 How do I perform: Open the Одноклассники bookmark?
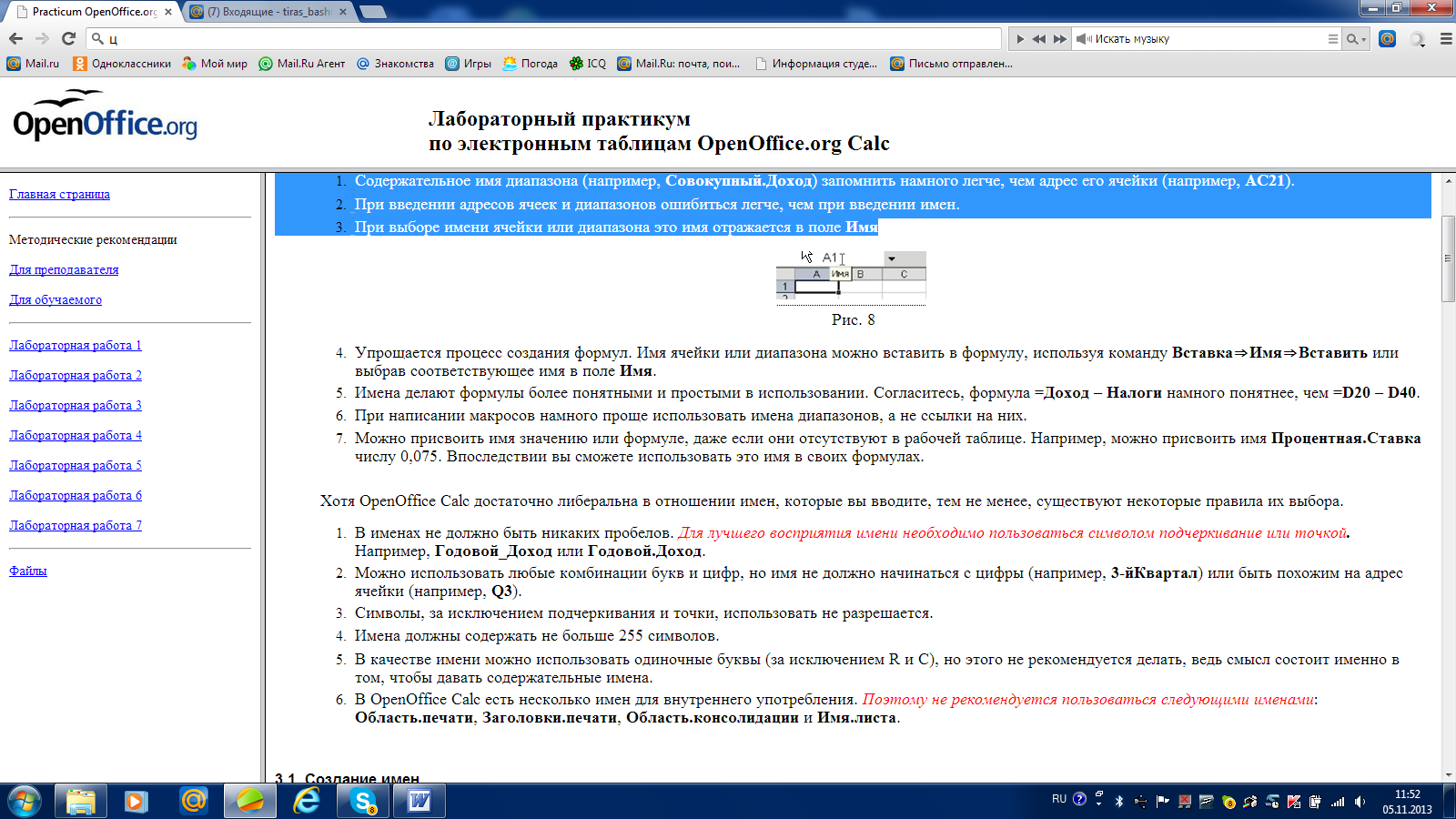click(122, 64)
